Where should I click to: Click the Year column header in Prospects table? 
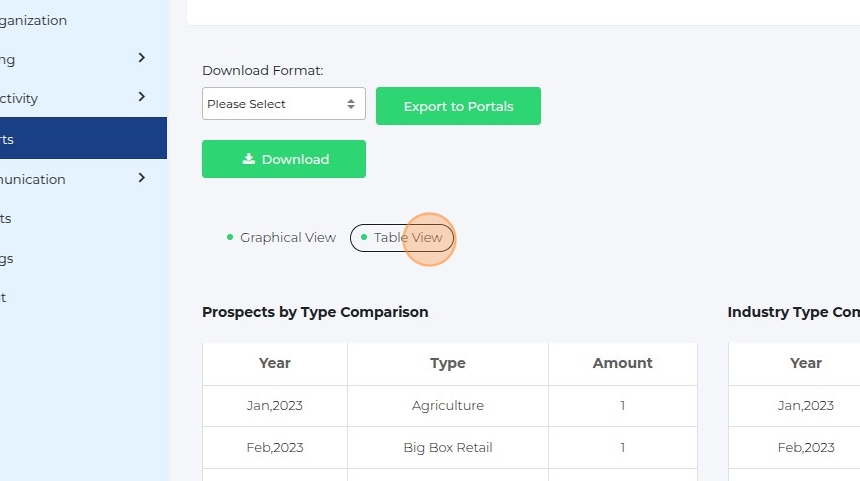[x=275, y=364]
